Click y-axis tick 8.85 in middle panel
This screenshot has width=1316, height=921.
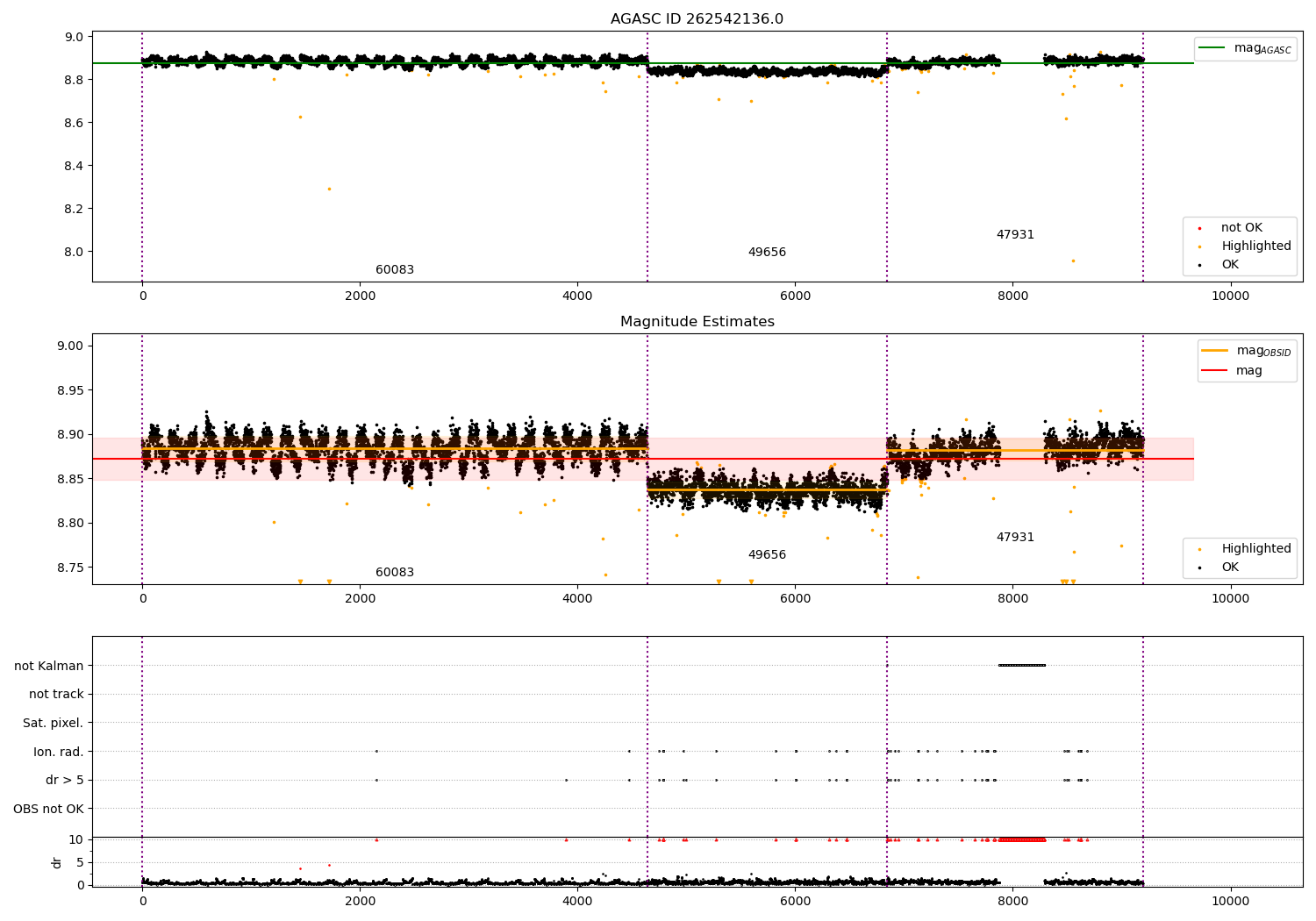(70, 480)
